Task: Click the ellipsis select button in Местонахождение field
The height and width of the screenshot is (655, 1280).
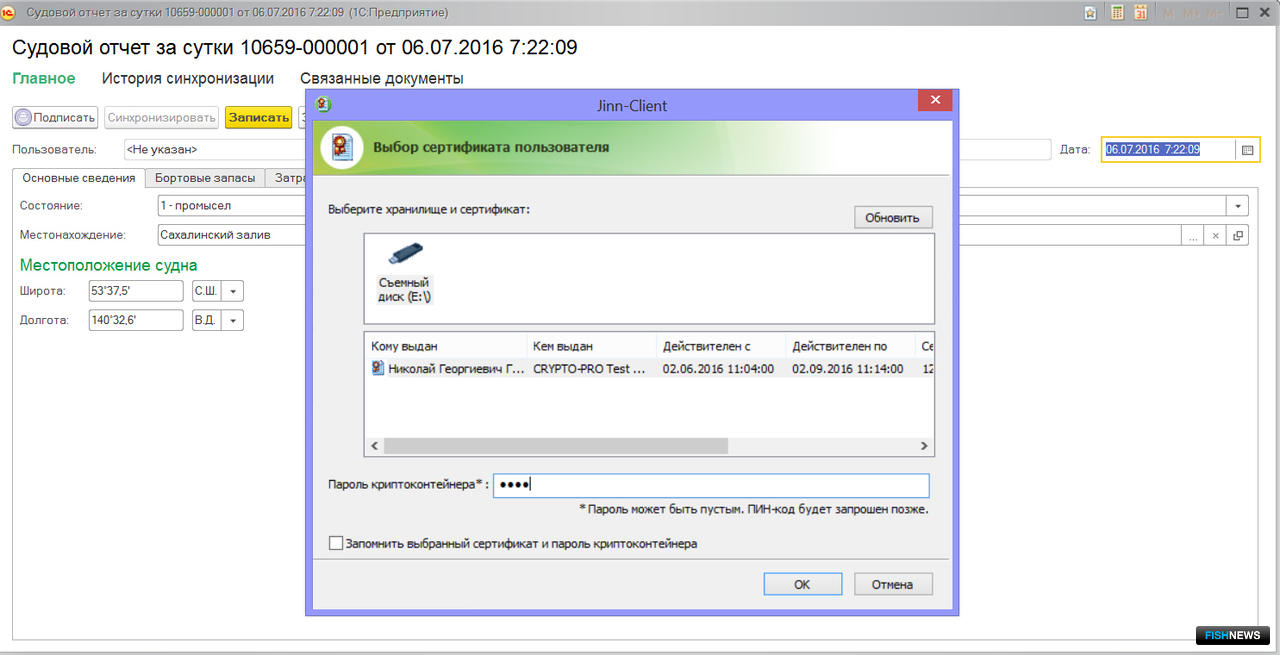Action: point(1192,236)
